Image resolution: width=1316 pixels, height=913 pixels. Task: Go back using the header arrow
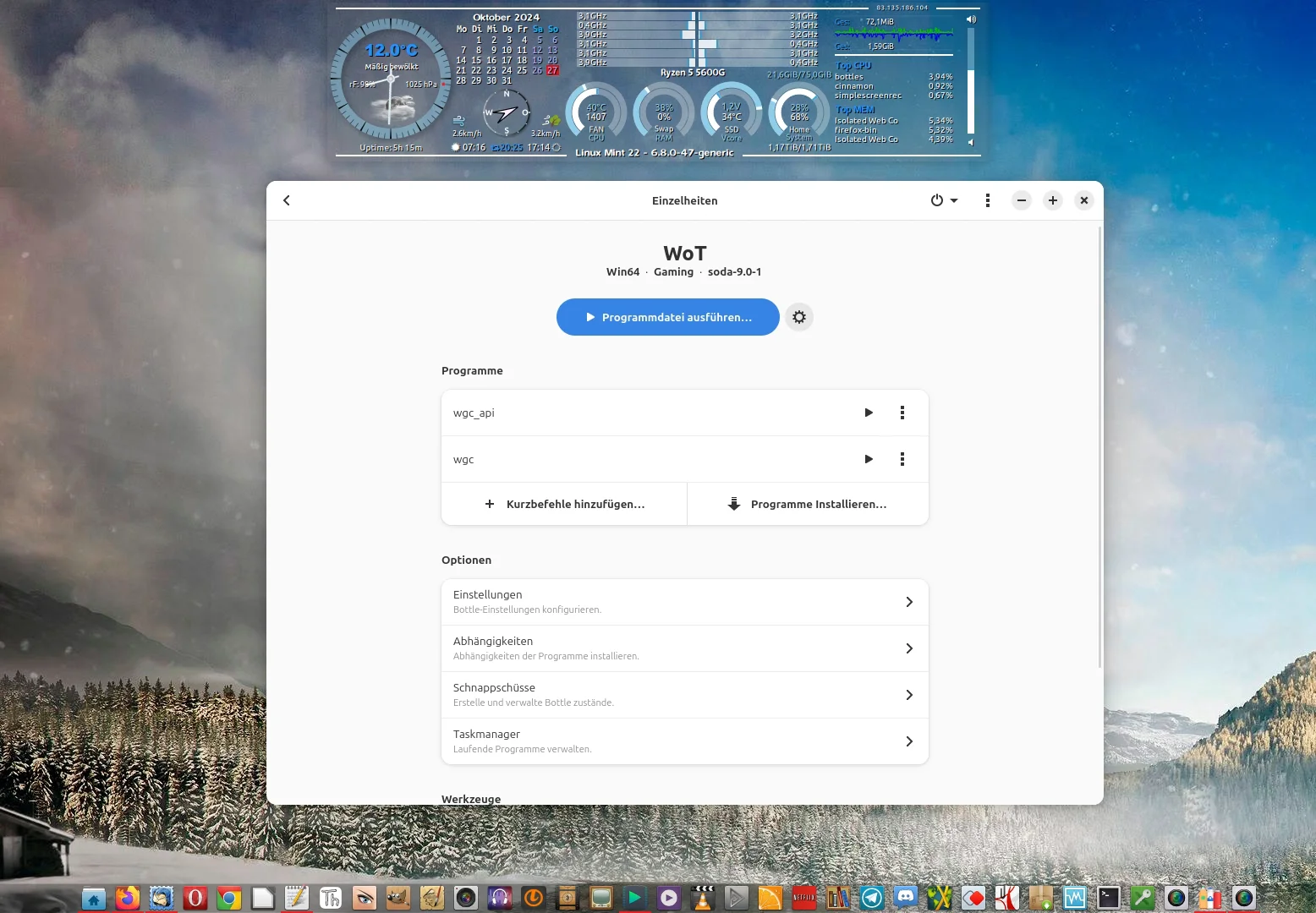pos(287,200)
